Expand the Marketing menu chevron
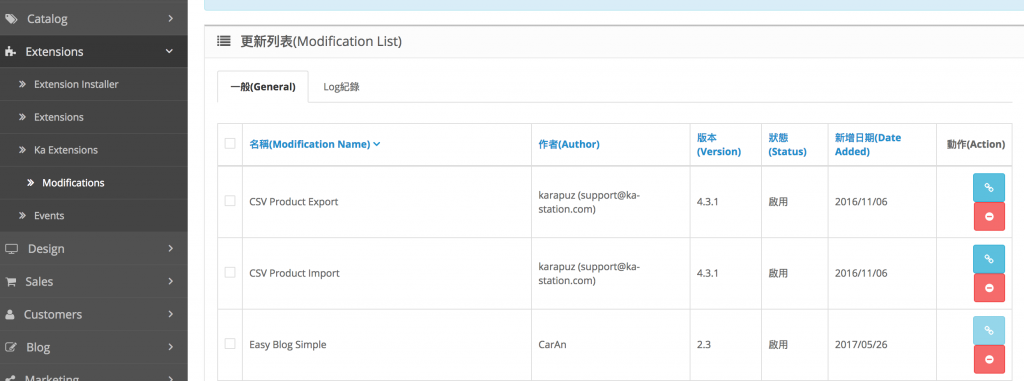The width and height of the screenshot is (1024, 381). (x=170, y=378)
